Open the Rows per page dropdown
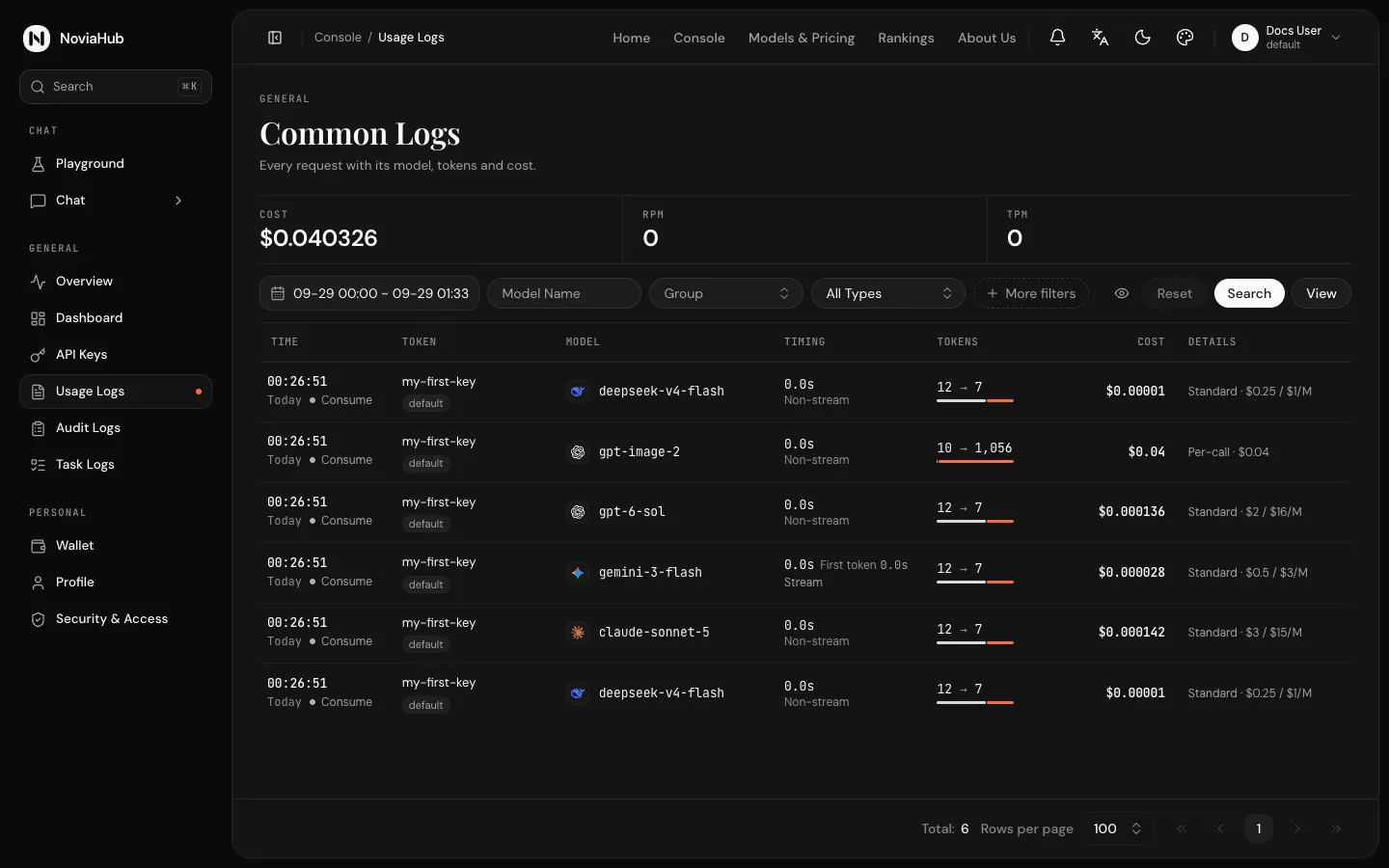Viewport: 1389px width, 868px height. (x=1117, y=828)
